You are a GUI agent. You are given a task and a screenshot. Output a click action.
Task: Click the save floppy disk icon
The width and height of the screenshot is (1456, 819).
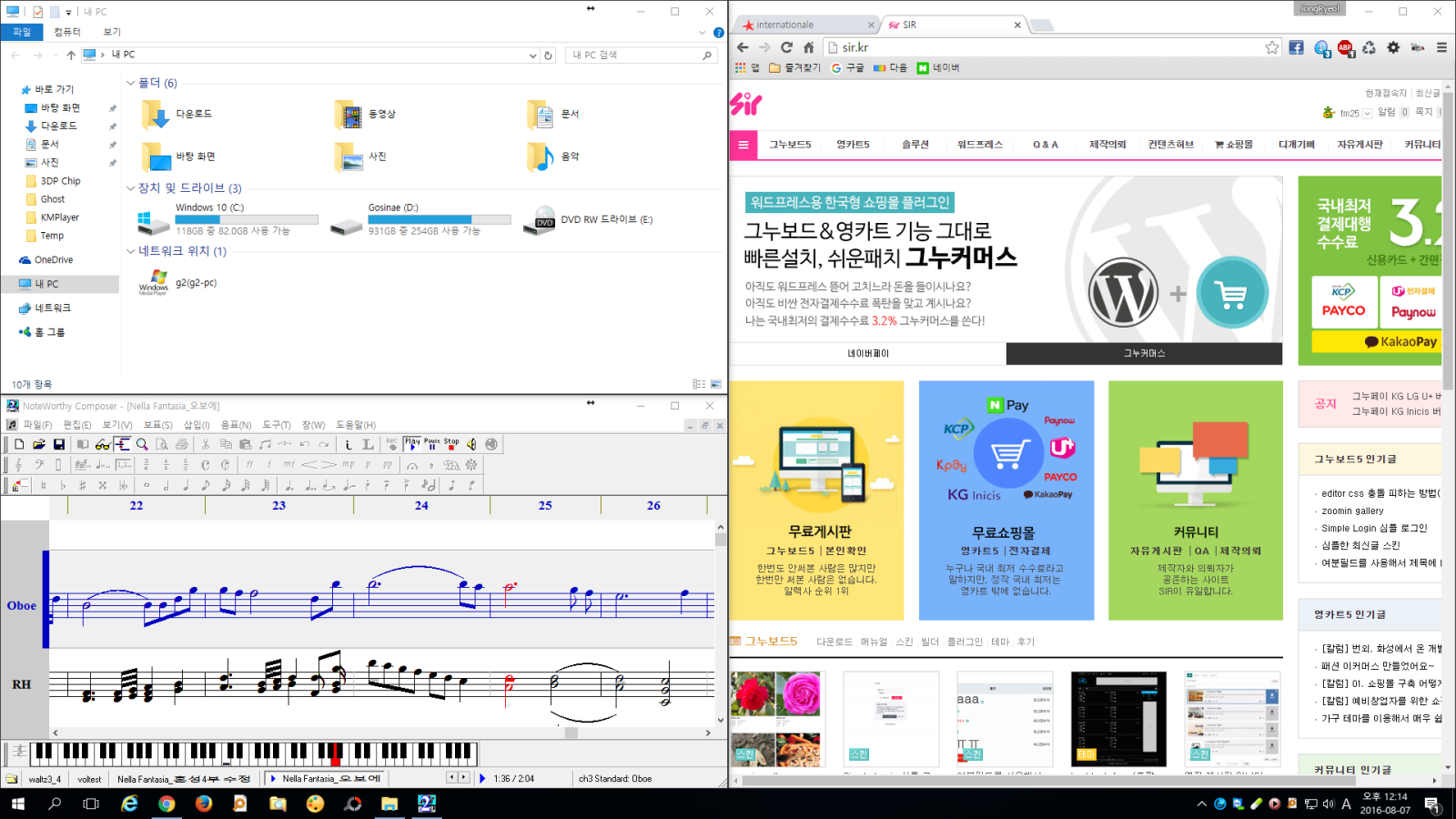59,444
